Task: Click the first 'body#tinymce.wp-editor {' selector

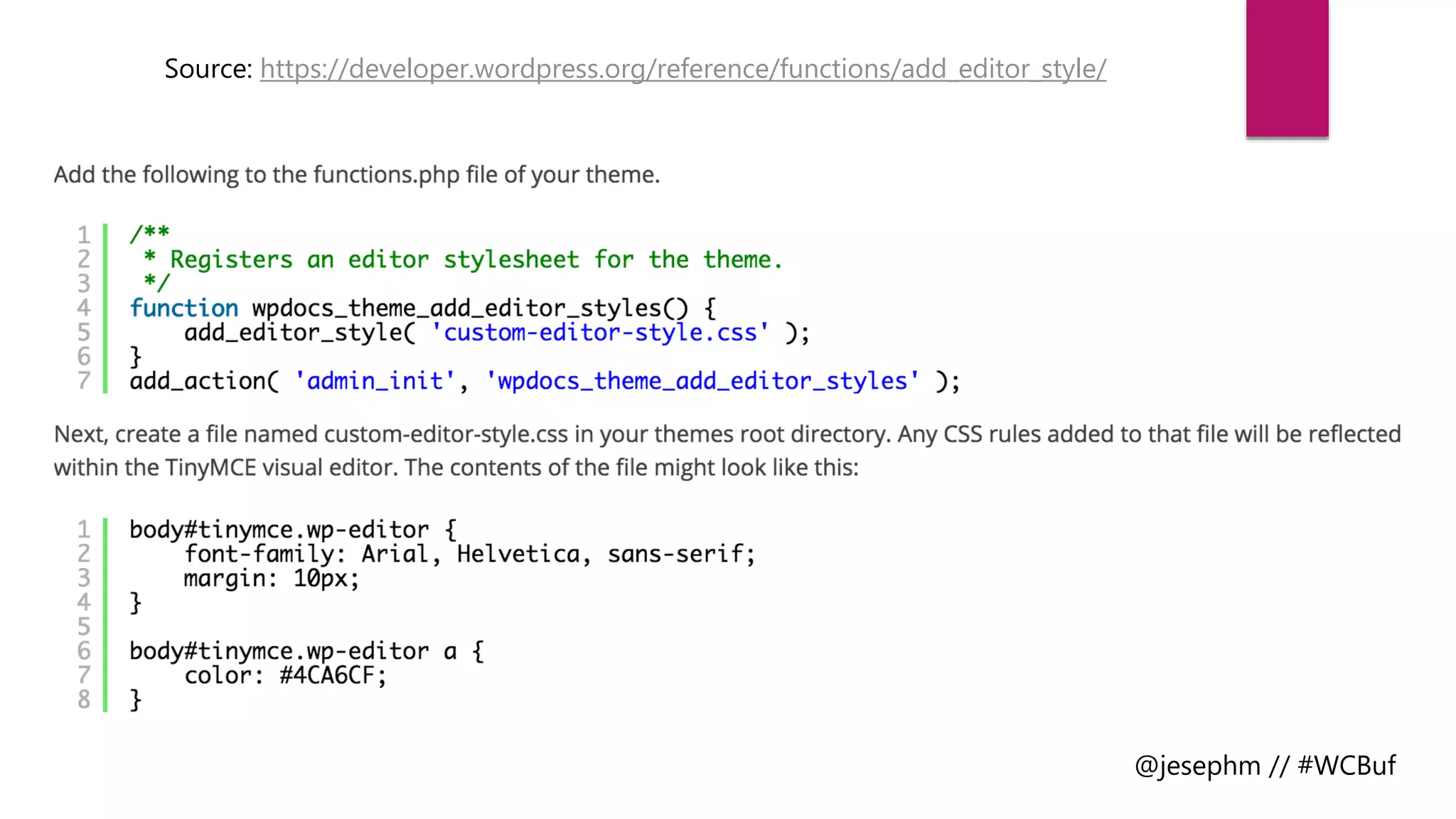Action: click(293, 530)
